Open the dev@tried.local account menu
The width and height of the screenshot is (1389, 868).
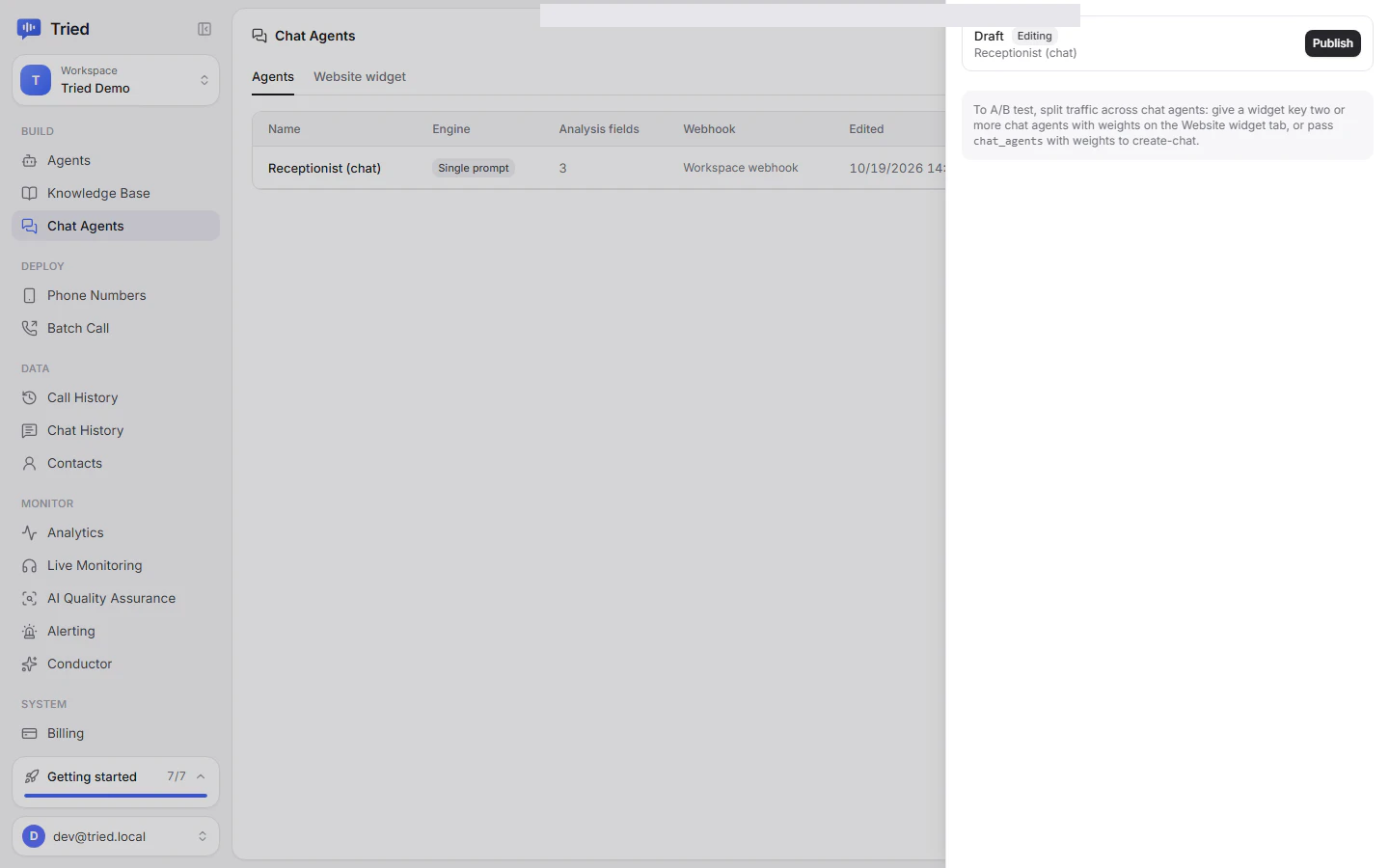coord(116,836)
